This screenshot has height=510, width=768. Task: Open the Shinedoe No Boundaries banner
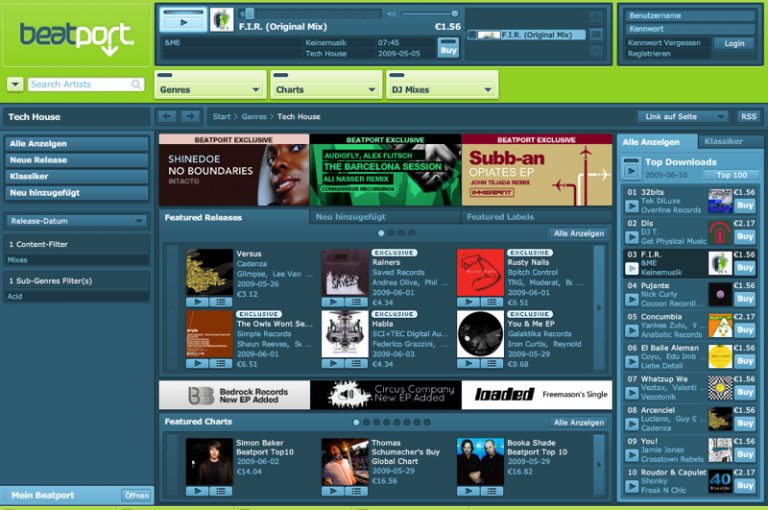click(234, 170)
